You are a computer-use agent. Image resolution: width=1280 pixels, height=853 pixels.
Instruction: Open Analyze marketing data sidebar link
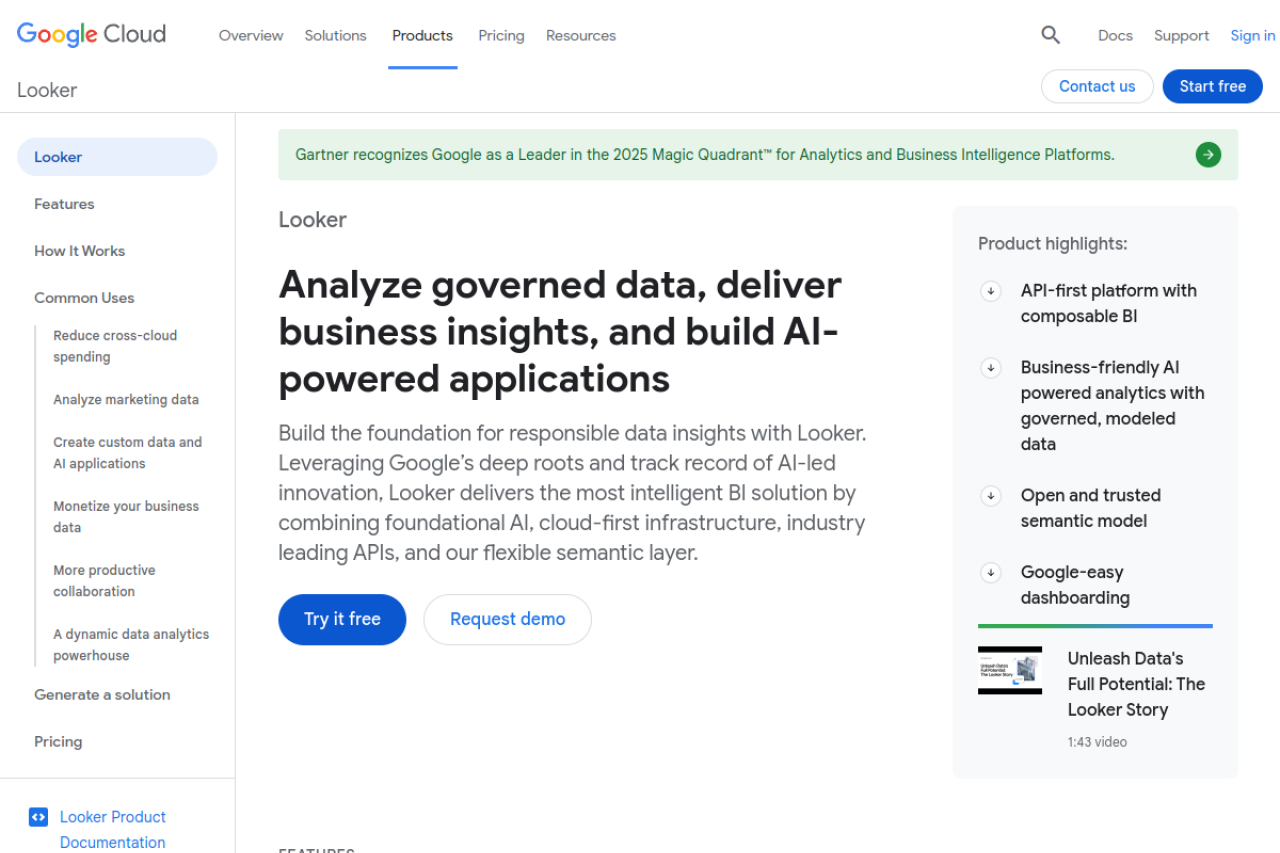pos(126,399)
